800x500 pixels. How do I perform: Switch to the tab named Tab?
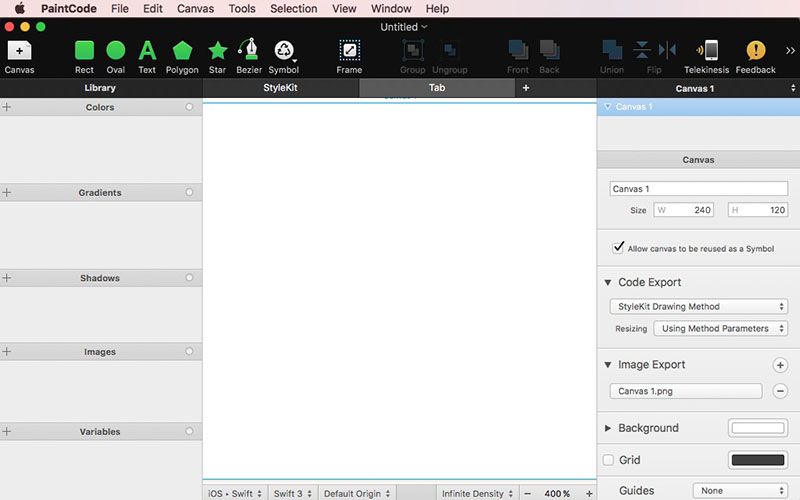437,88
